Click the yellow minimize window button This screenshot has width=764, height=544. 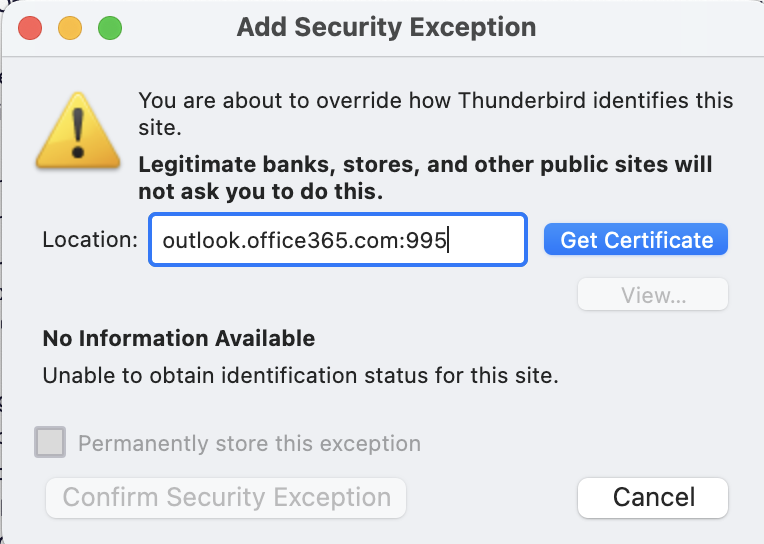click(69, 27)
